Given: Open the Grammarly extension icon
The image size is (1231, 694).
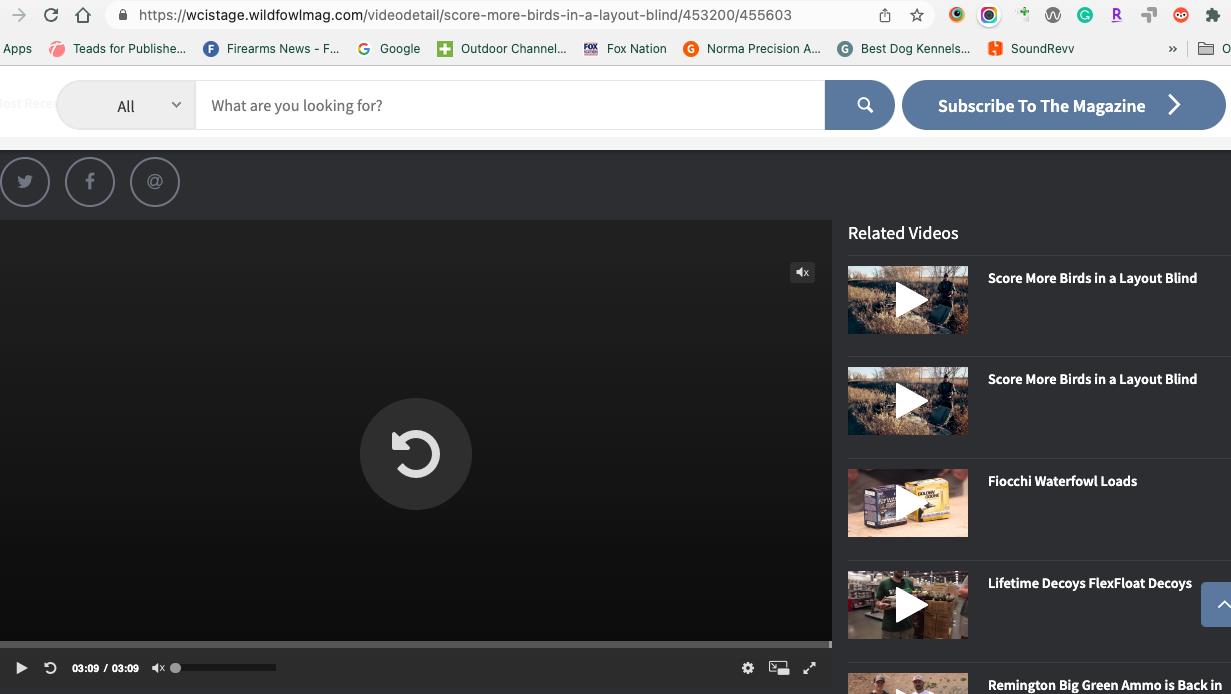Looking at the screenshot, I should (x=1085, y=15).
